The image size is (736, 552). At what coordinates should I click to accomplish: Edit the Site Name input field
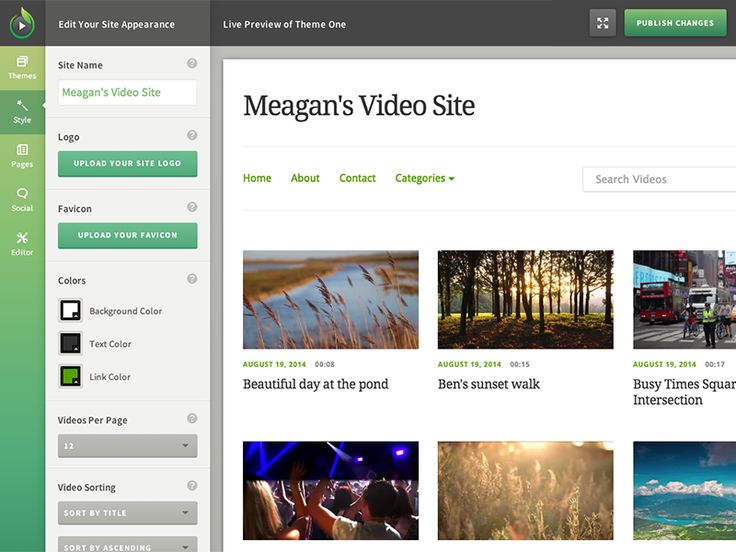(x=128, y=92)
